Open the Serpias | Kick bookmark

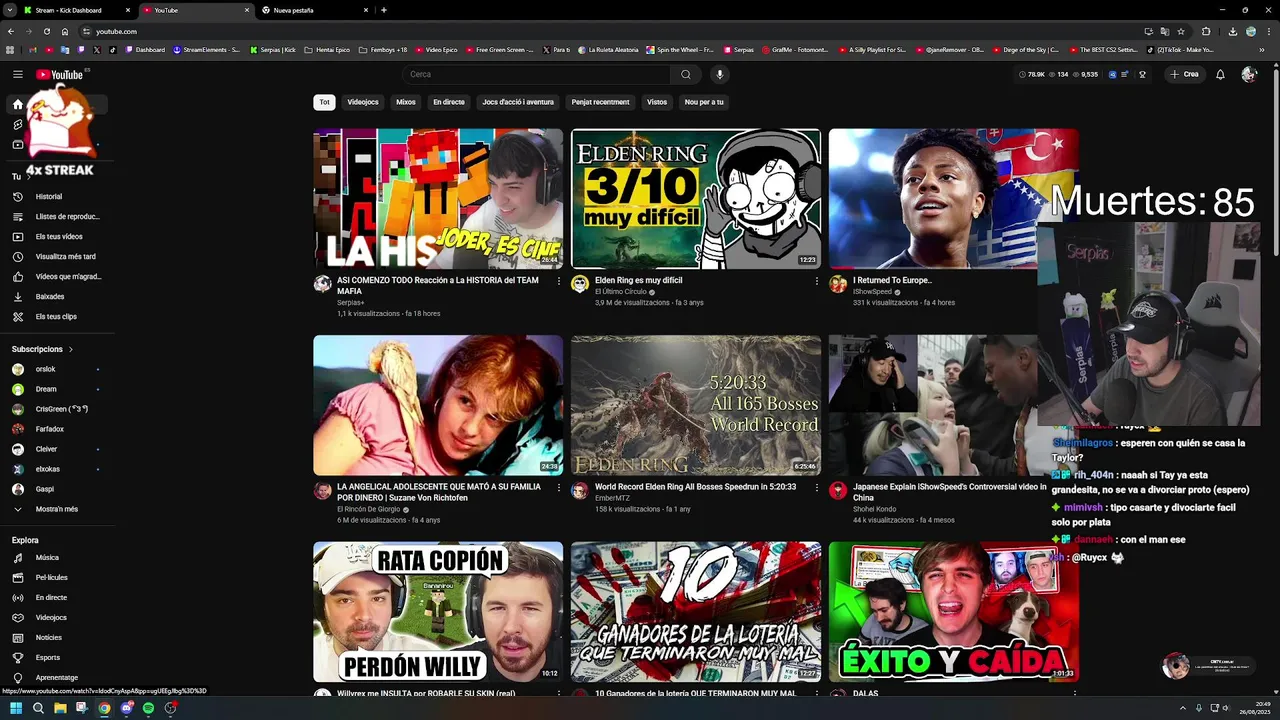(273, 49)
